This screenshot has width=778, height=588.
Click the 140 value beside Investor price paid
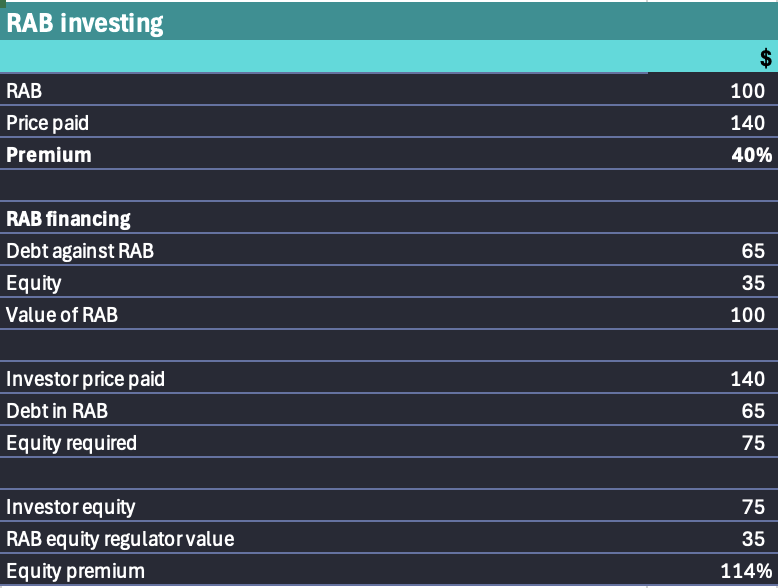[x=748, y=379]
